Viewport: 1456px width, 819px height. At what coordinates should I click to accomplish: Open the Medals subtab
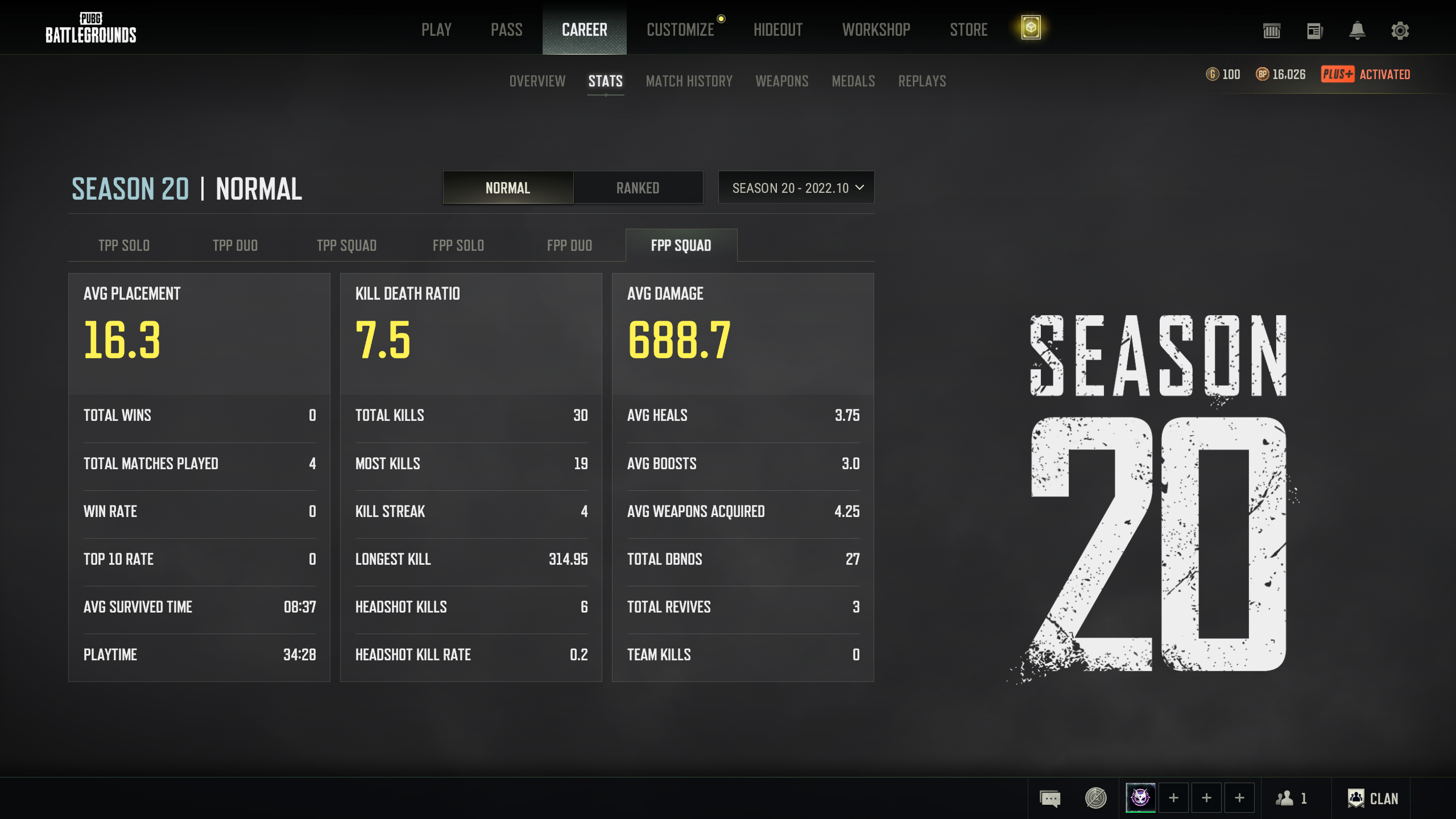tap(854, 81)
